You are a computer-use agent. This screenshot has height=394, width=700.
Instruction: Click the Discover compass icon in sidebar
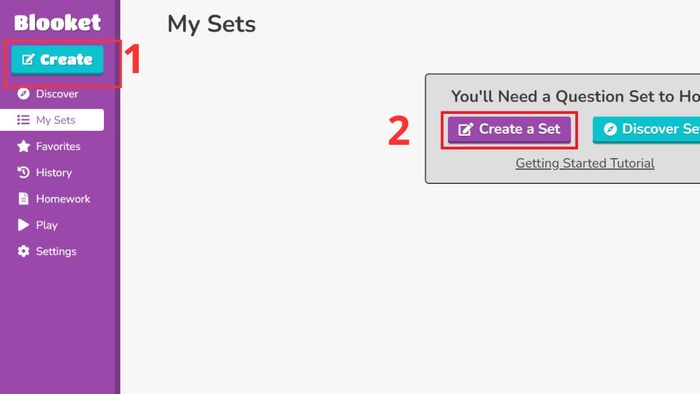[x=23, y=94]
